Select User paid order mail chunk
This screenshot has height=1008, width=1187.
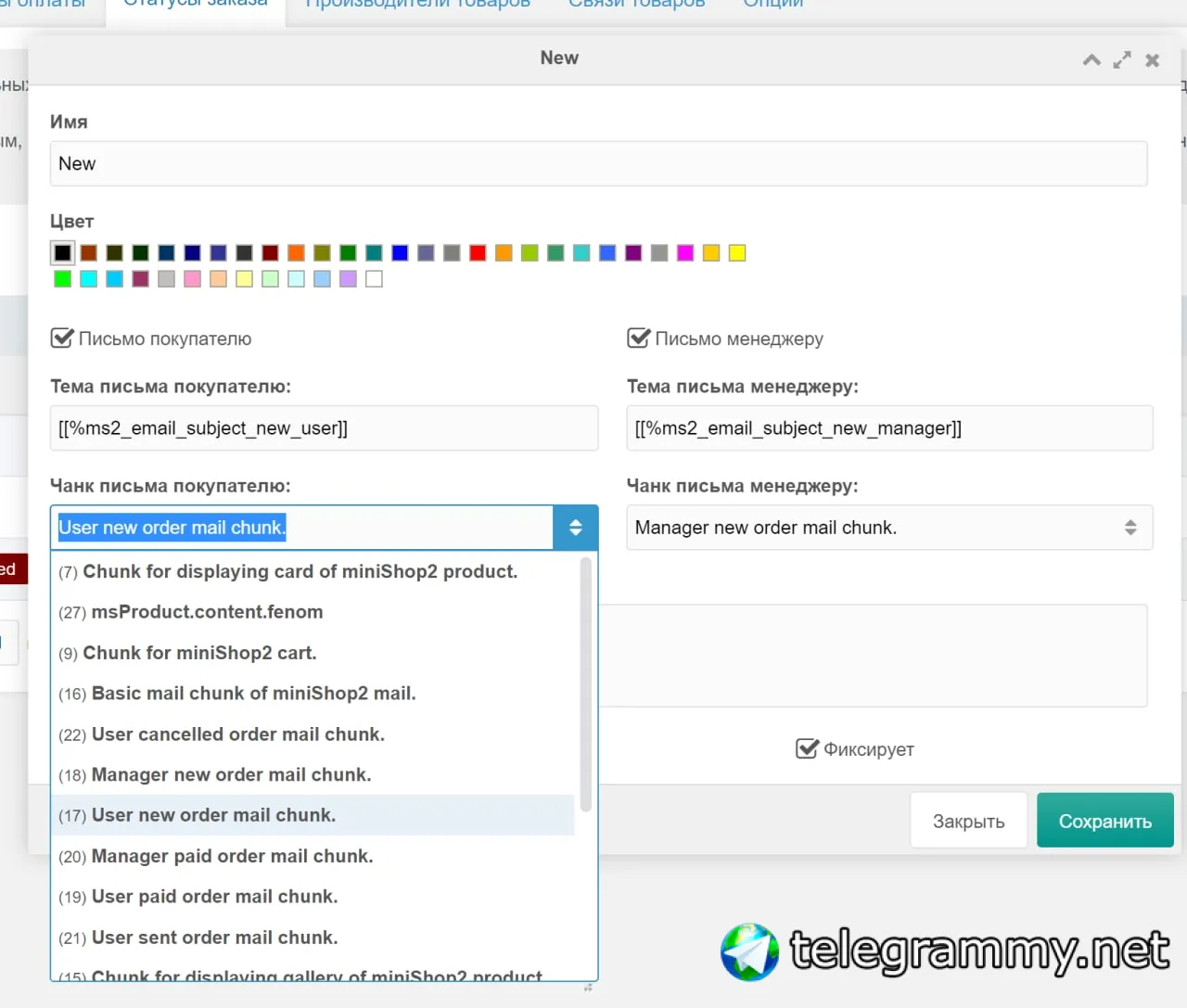click(x=313, y=897)
